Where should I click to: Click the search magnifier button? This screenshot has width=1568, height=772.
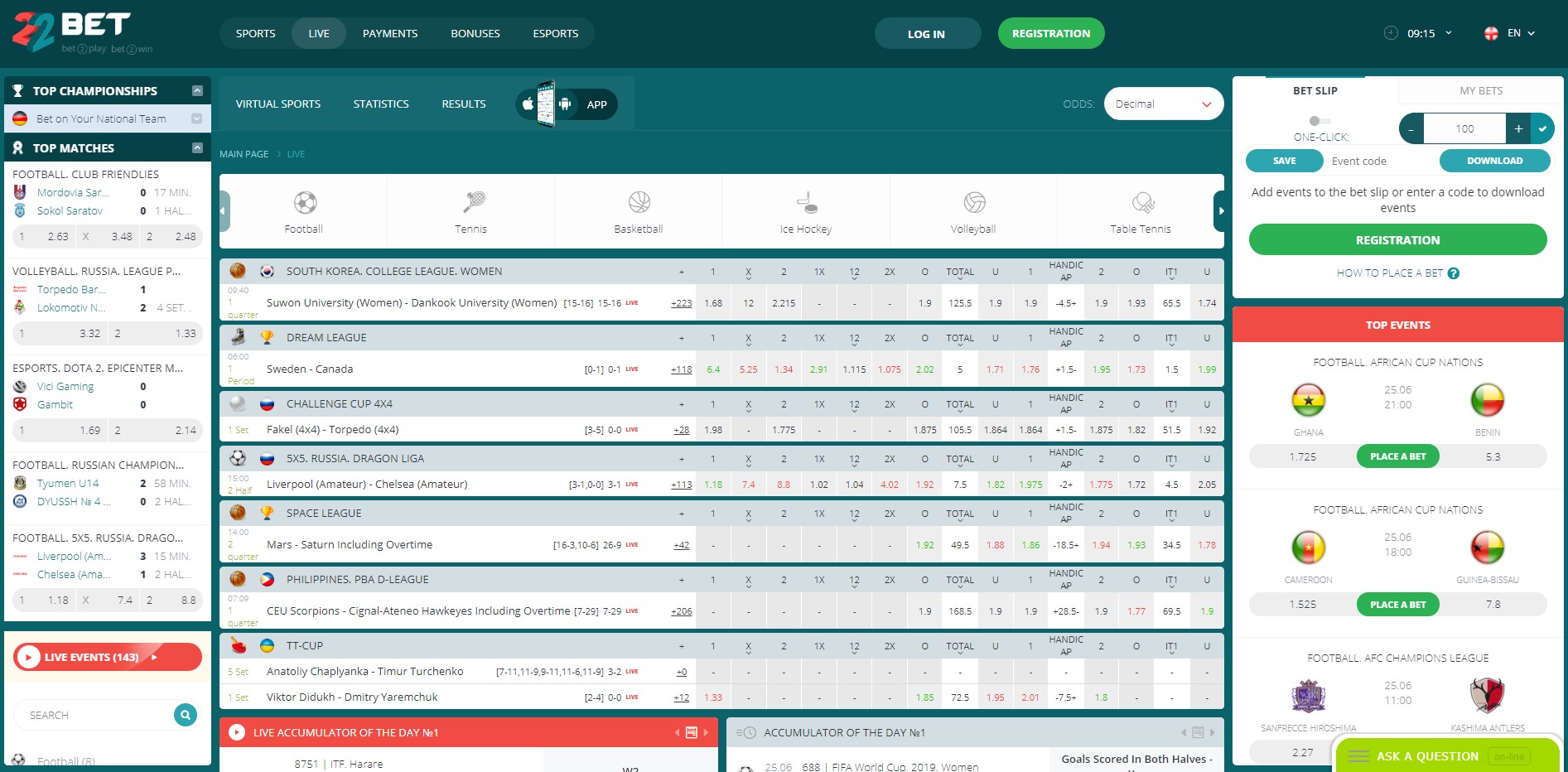pos(186,715)
